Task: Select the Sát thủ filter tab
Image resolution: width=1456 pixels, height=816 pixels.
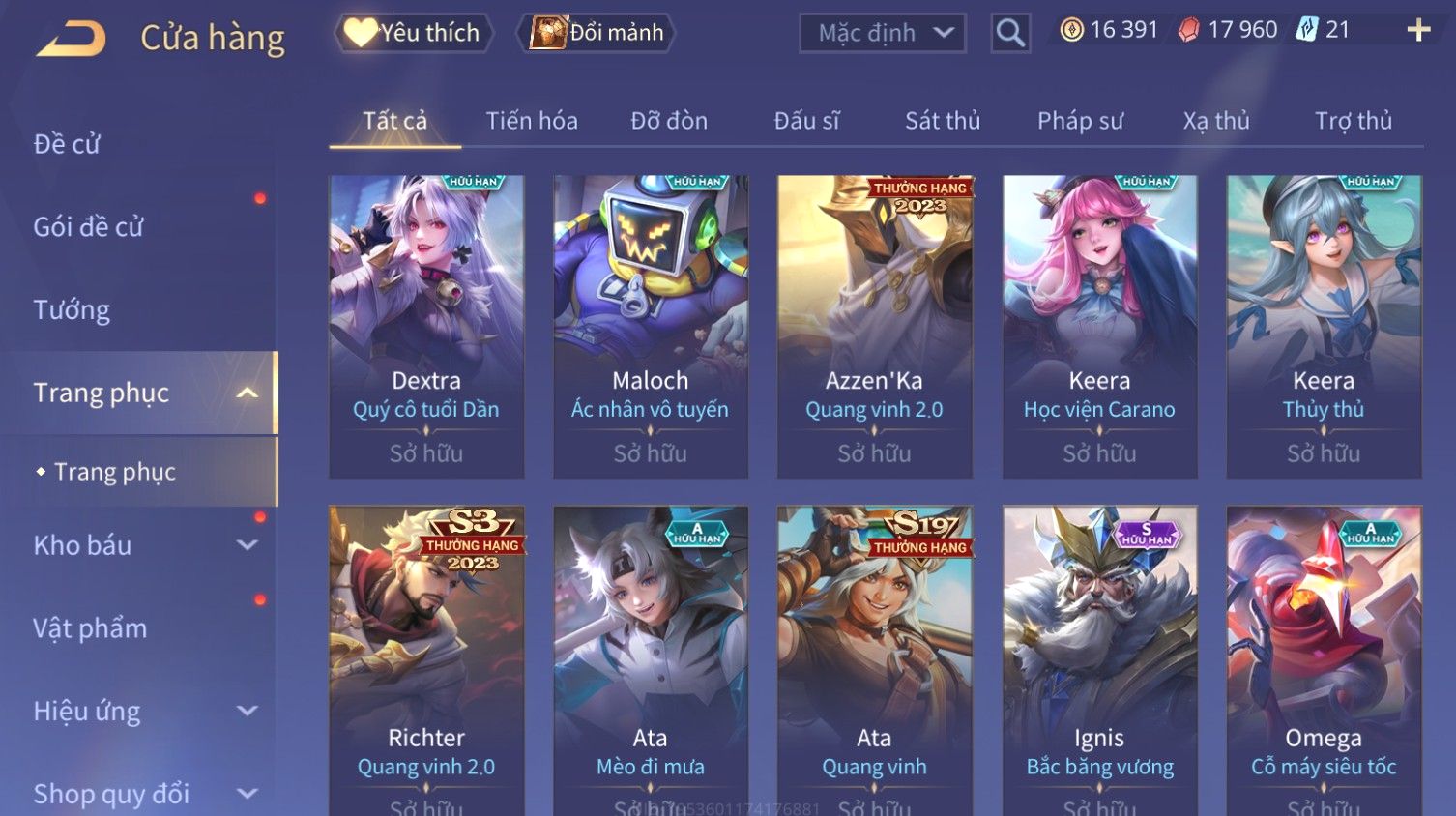Action: point(943,121)
